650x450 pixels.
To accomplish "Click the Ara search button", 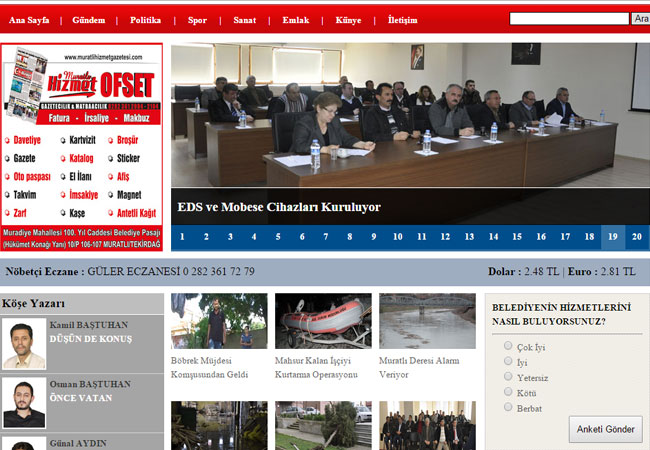I will click(641, 19).
